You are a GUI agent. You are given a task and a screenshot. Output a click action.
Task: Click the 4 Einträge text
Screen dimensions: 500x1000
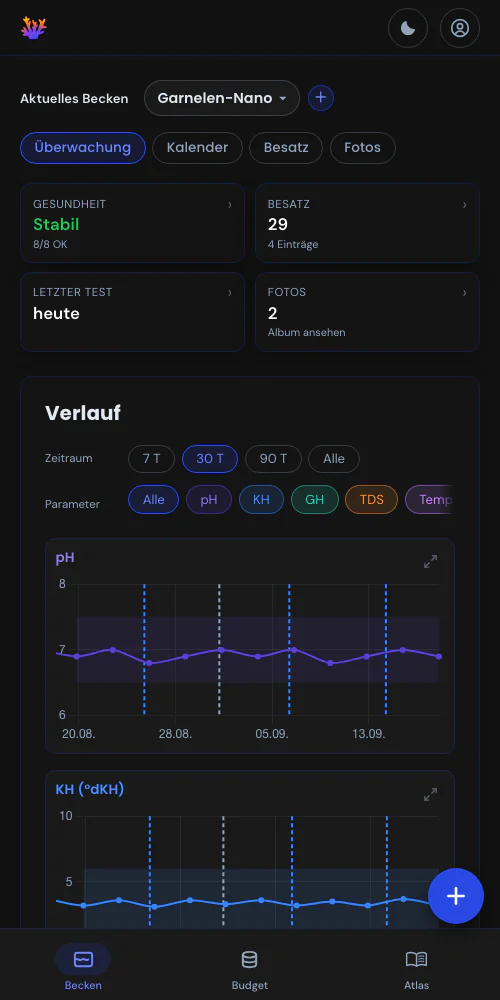pos(293,244)
